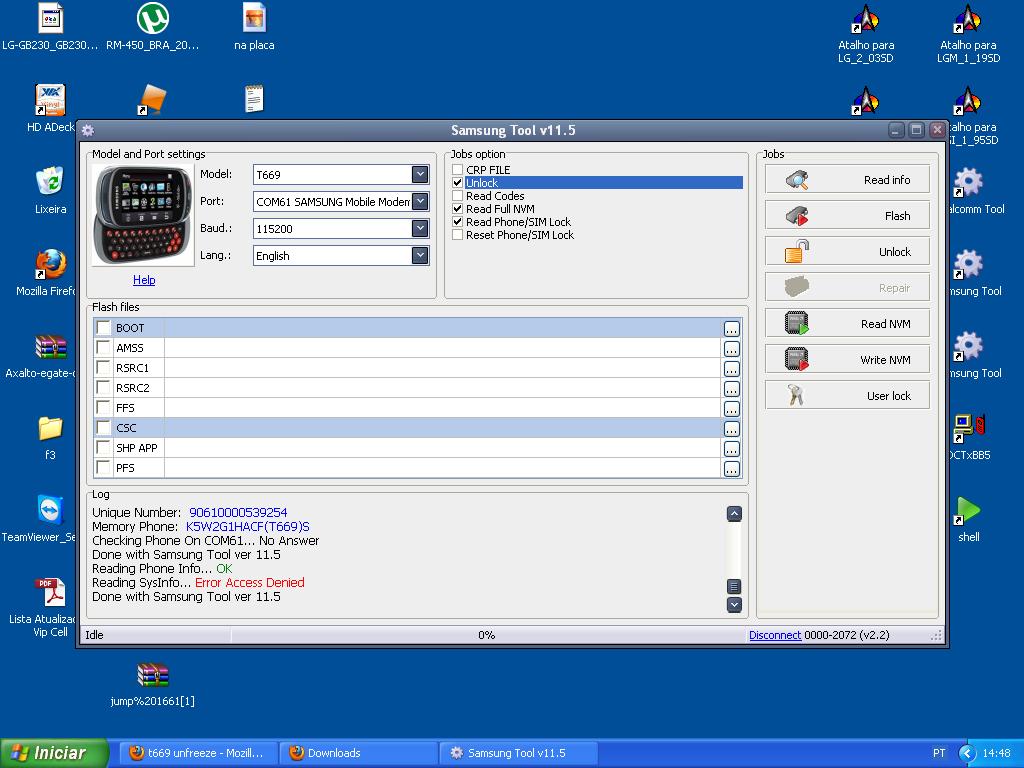This screenshot has height=768, width=1024.
Task: Browse for SHP APP file with ellipsis button
Action: 731,449
